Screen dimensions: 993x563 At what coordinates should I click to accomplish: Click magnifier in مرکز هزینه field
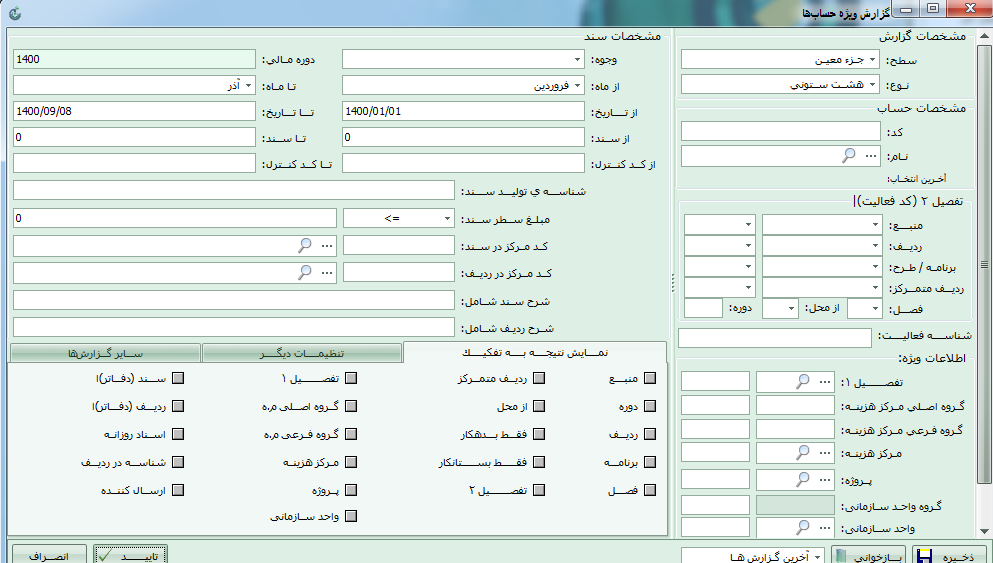click(802, 453)
